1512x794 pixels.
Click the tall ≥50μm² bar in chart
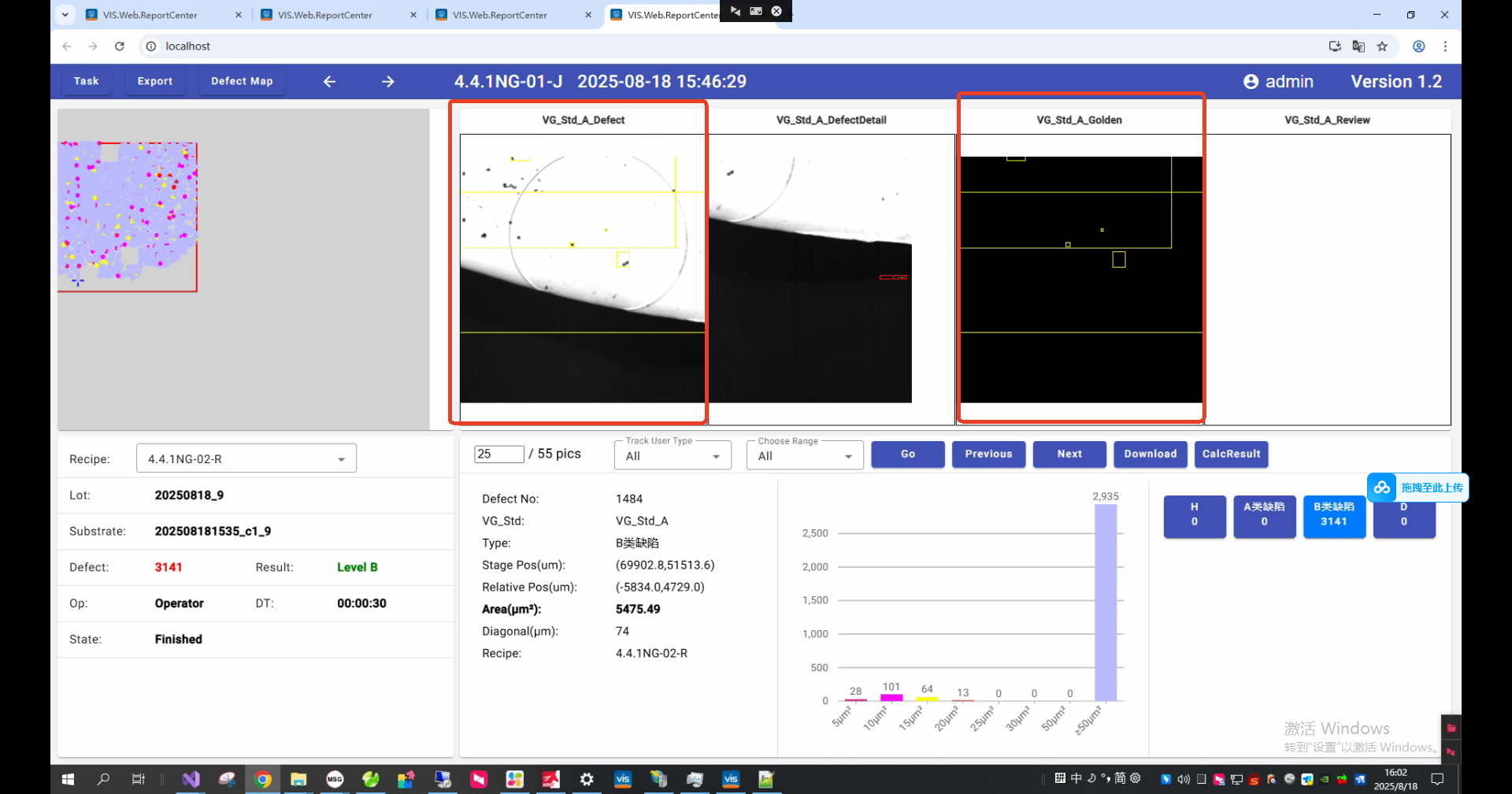click(x=1106, y=602)
